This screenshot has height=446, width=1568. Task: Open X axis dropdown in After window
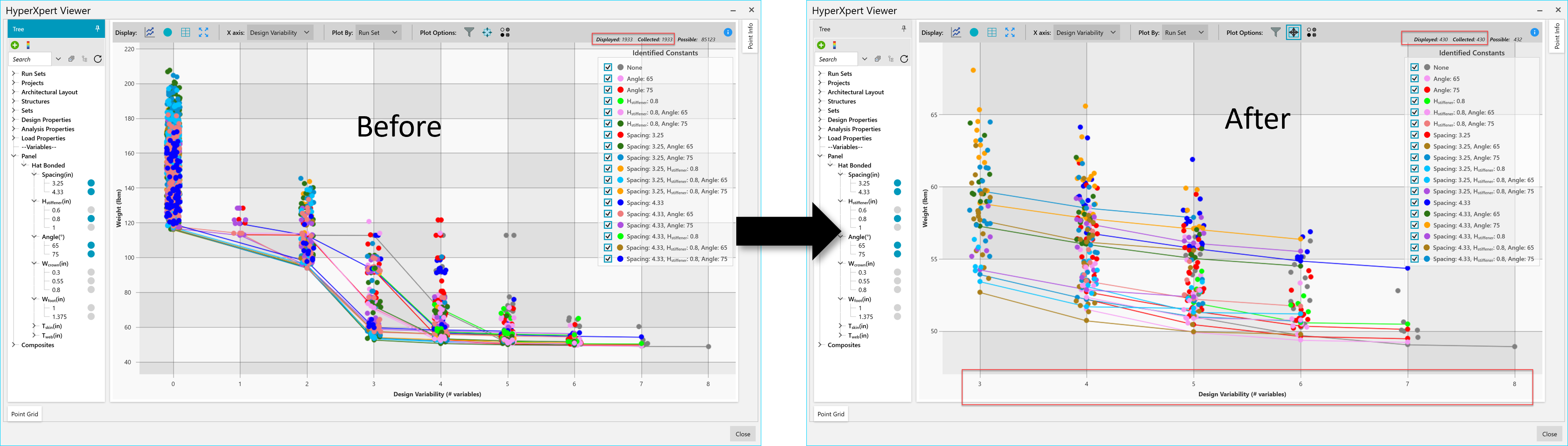click(1086, 32)
